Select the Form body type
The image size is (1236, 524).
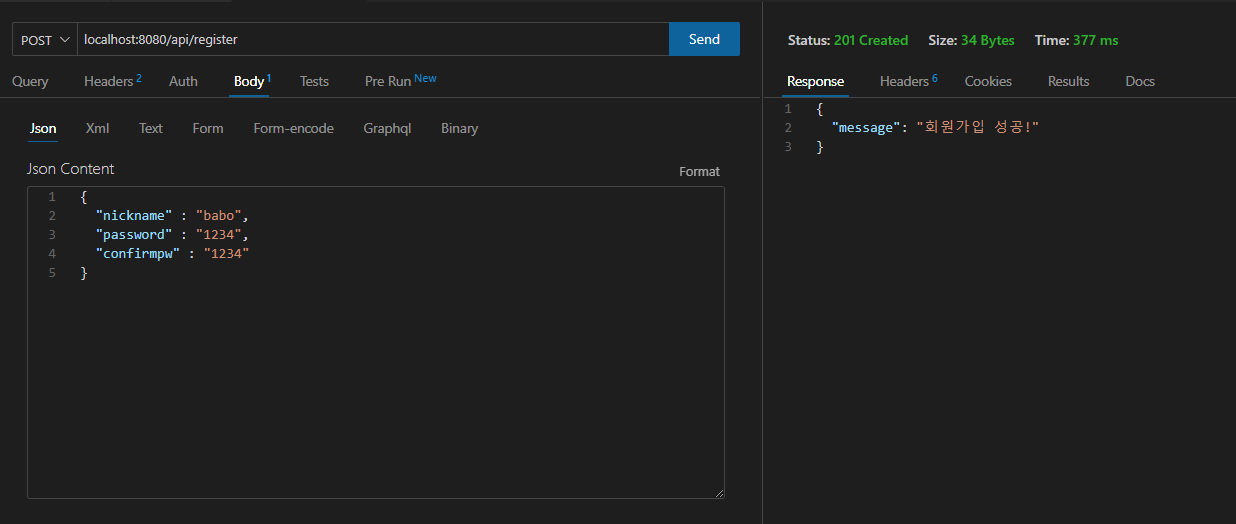coord(208,128)
